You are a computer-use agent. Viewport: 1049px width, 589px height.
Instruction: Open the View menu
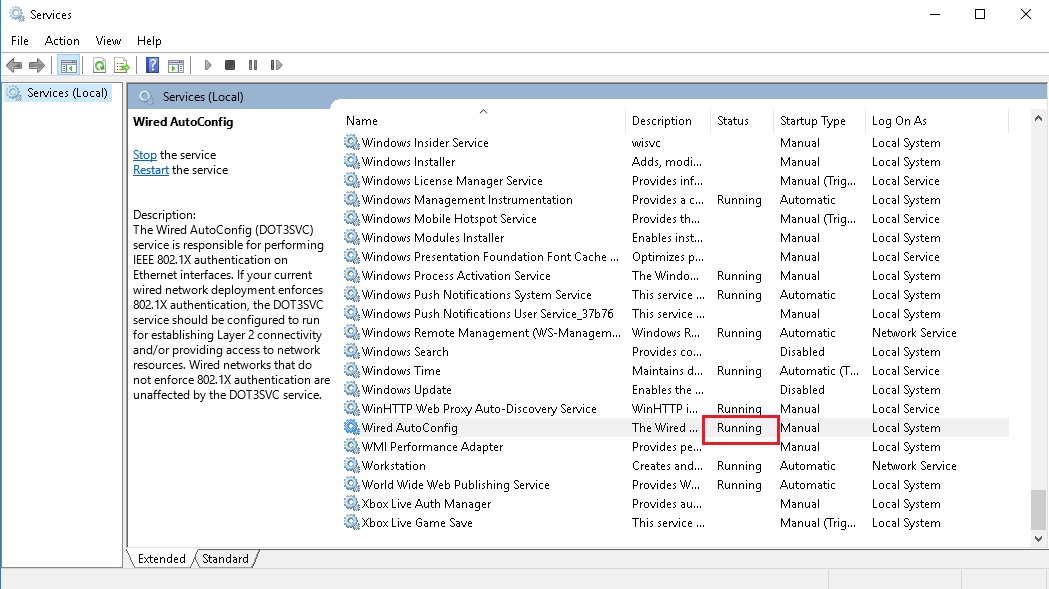point(108,41)
